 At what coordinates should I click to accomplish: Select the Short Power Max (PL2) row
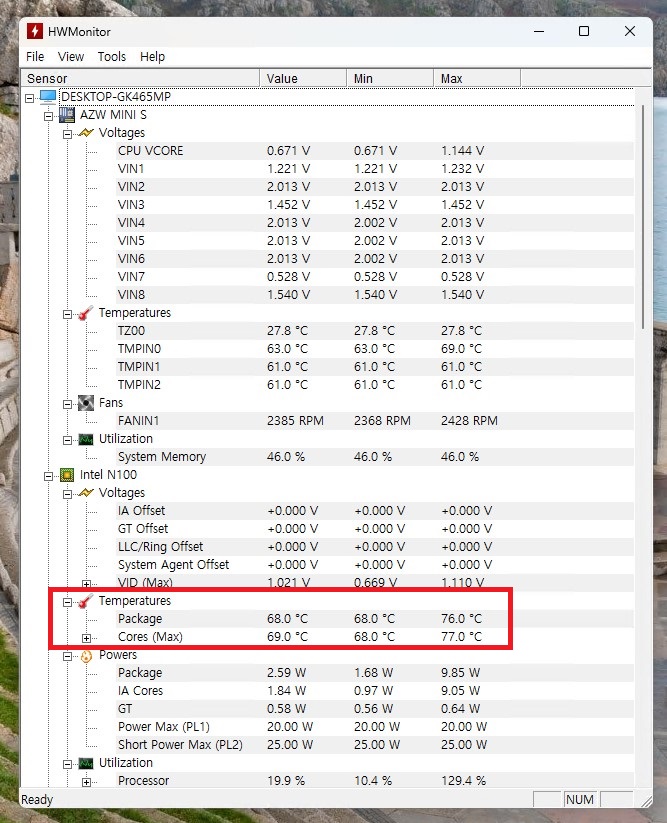(375, 745)
